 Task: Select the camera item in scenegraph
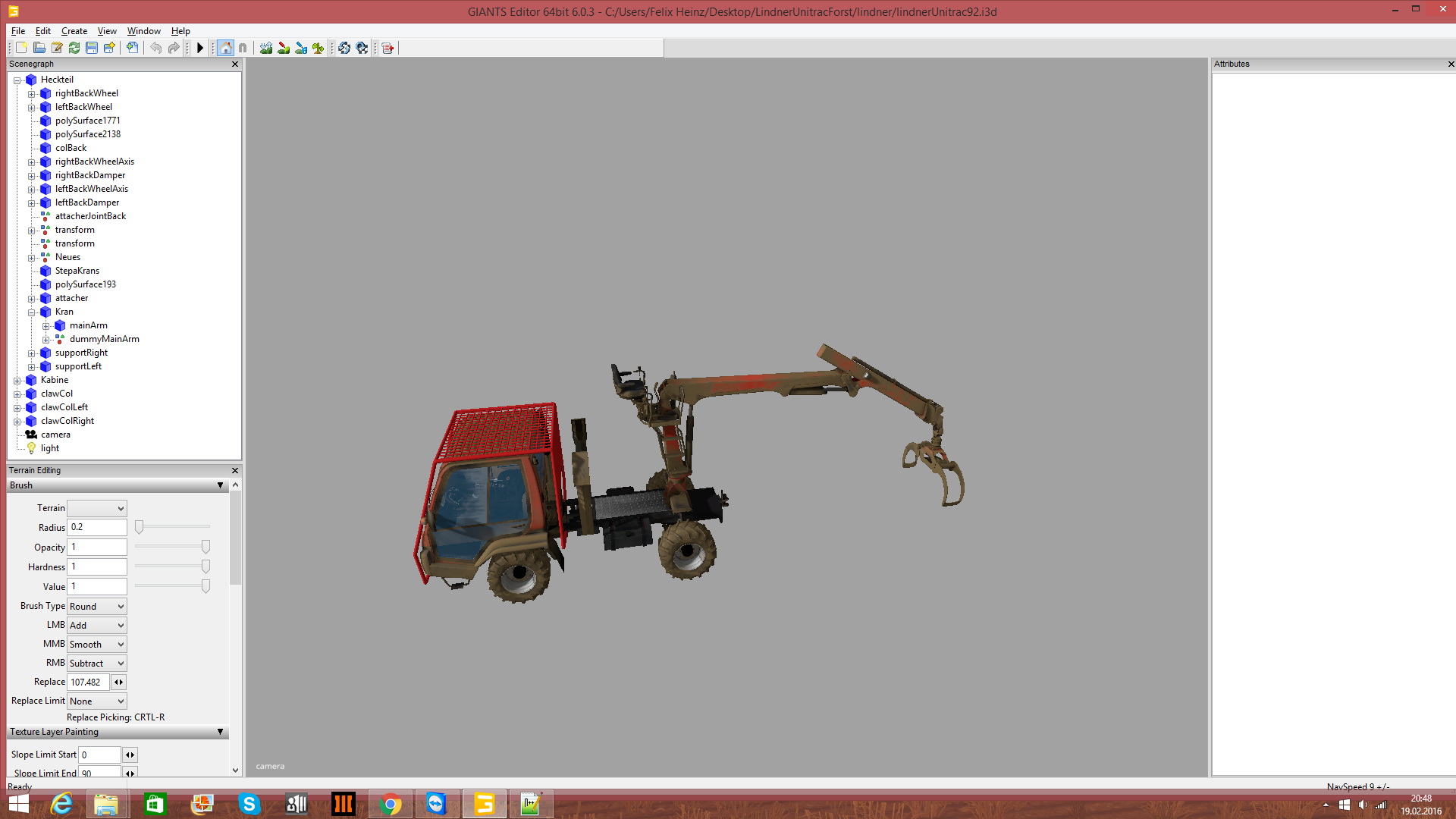[x=55, y=435]
